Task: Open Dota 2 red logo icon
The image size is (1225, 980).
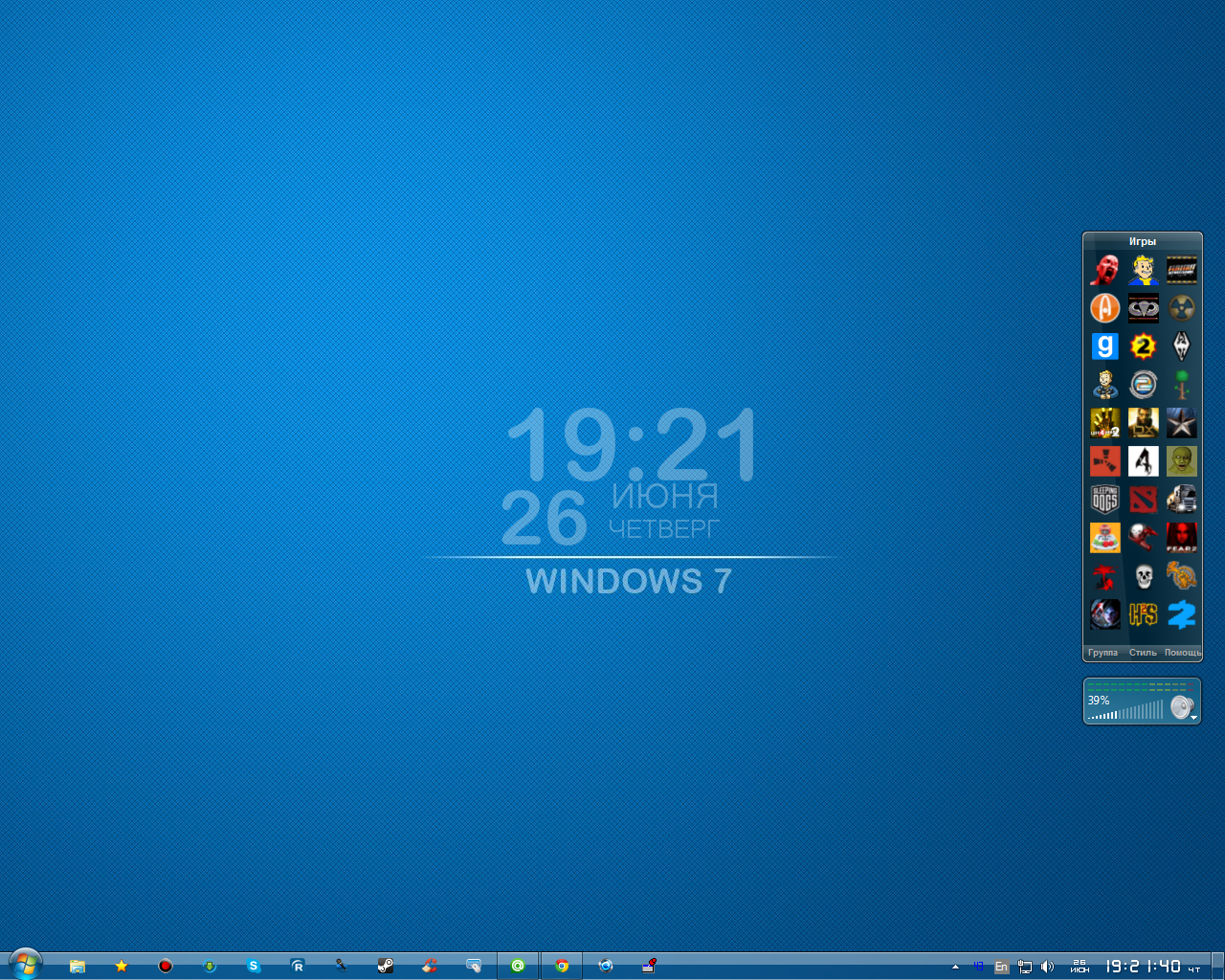Action: coord(1144,500)
